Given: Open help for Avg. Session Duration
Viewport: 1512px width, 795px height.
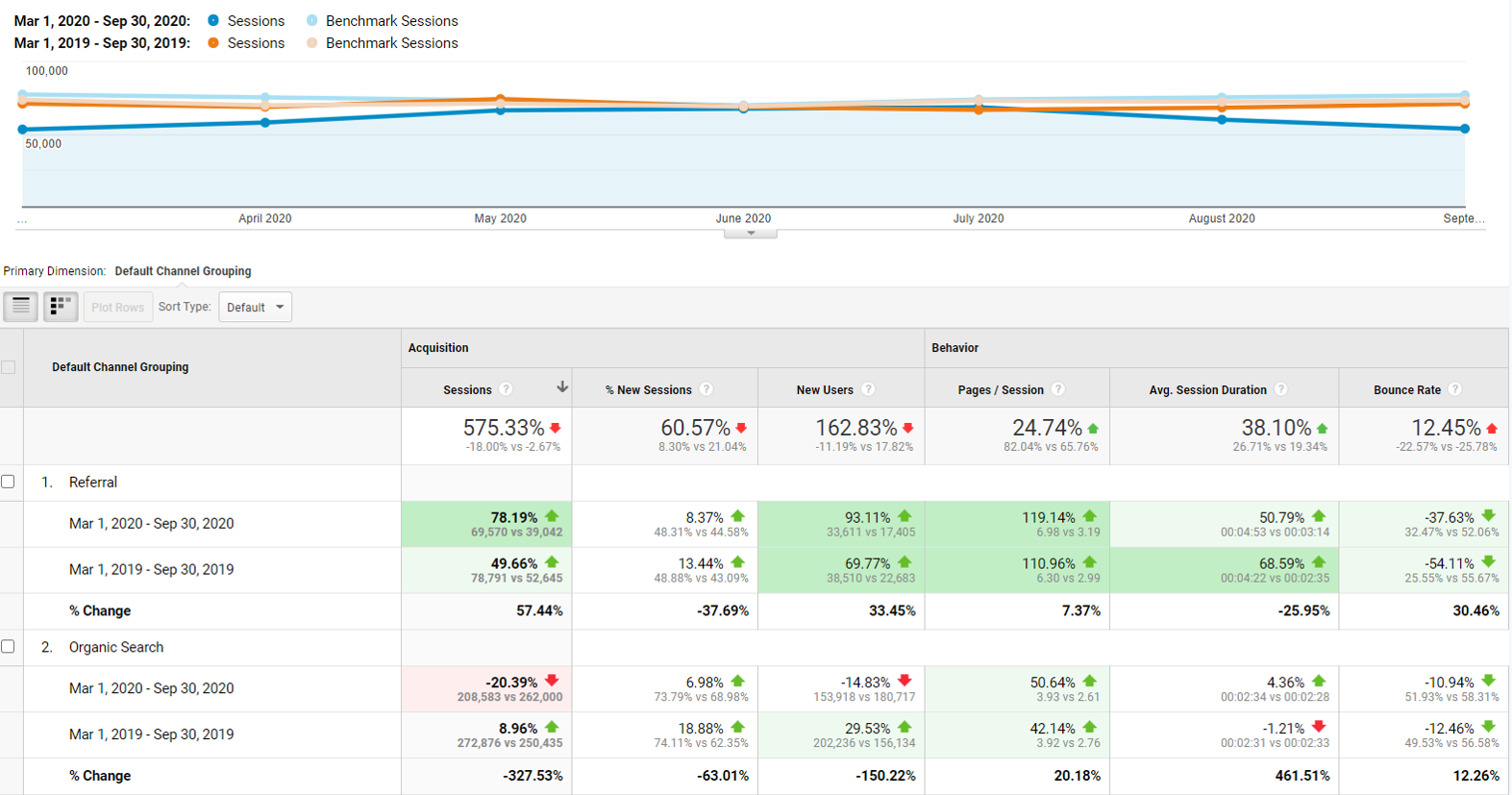Looking at the screenshot, I should (1281, 389).
